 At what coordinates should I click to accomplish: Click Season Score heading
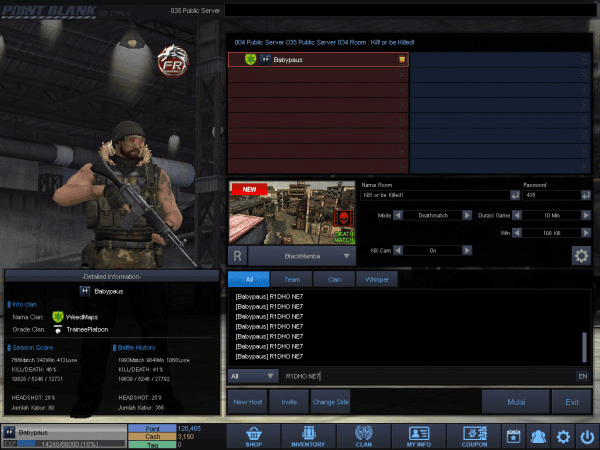tap(33, 347)
